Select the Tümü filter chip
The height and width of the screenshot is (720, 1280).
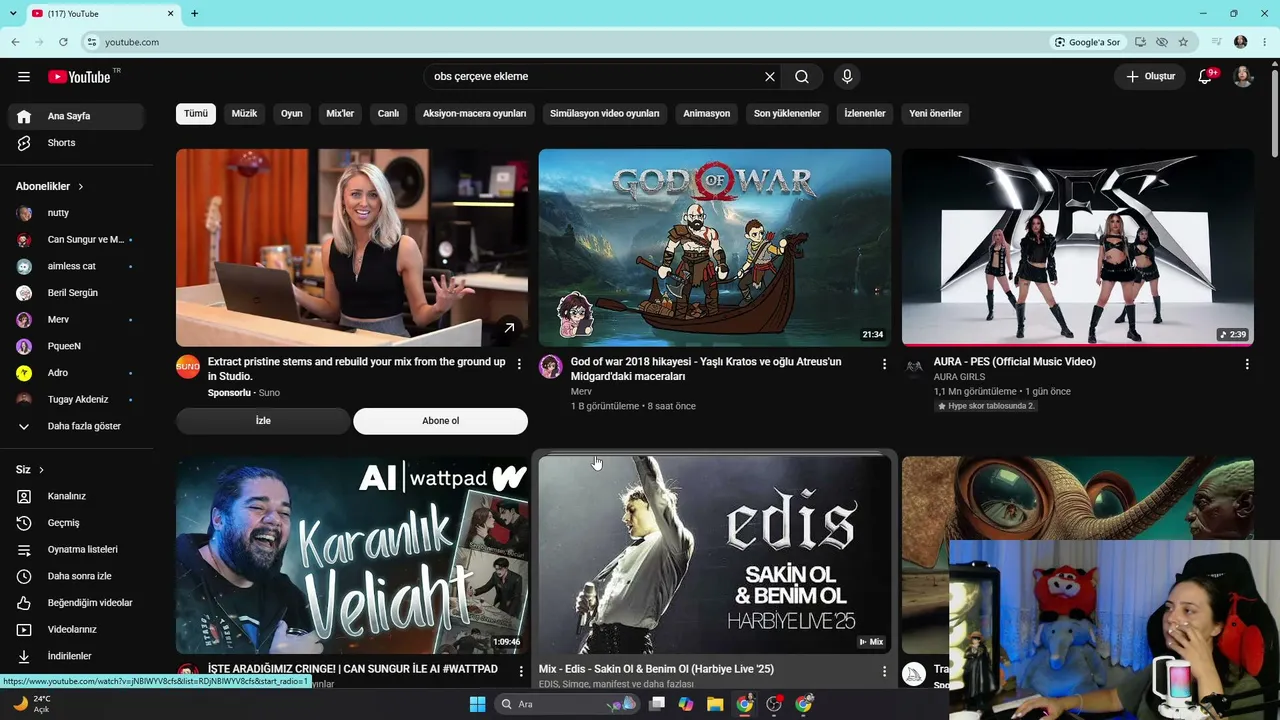(196, 114)
